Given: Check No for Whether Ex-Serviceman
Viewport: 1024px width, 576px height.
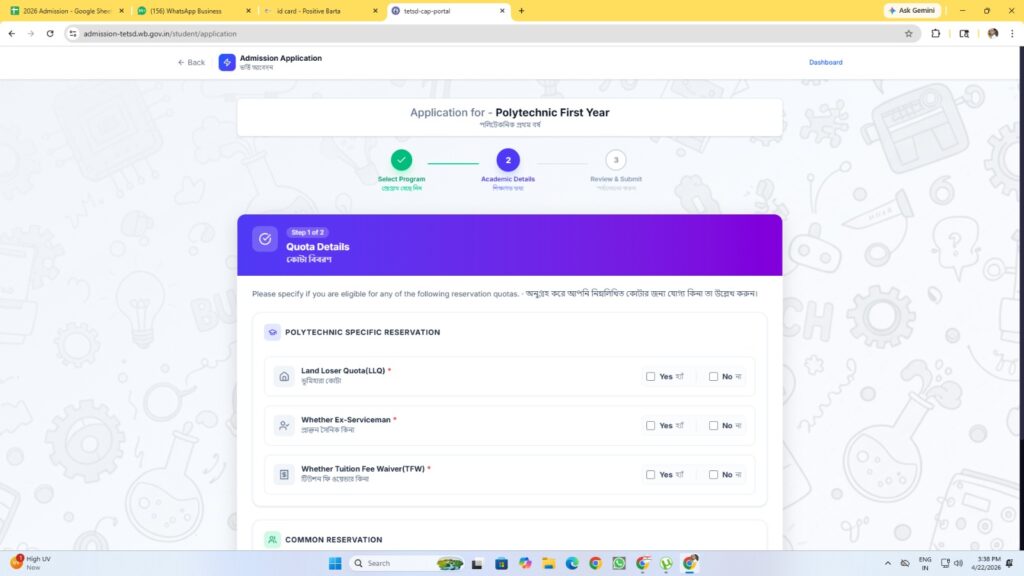Looking at the screenshot, I should pyautogui.click(x=713, y=426).
